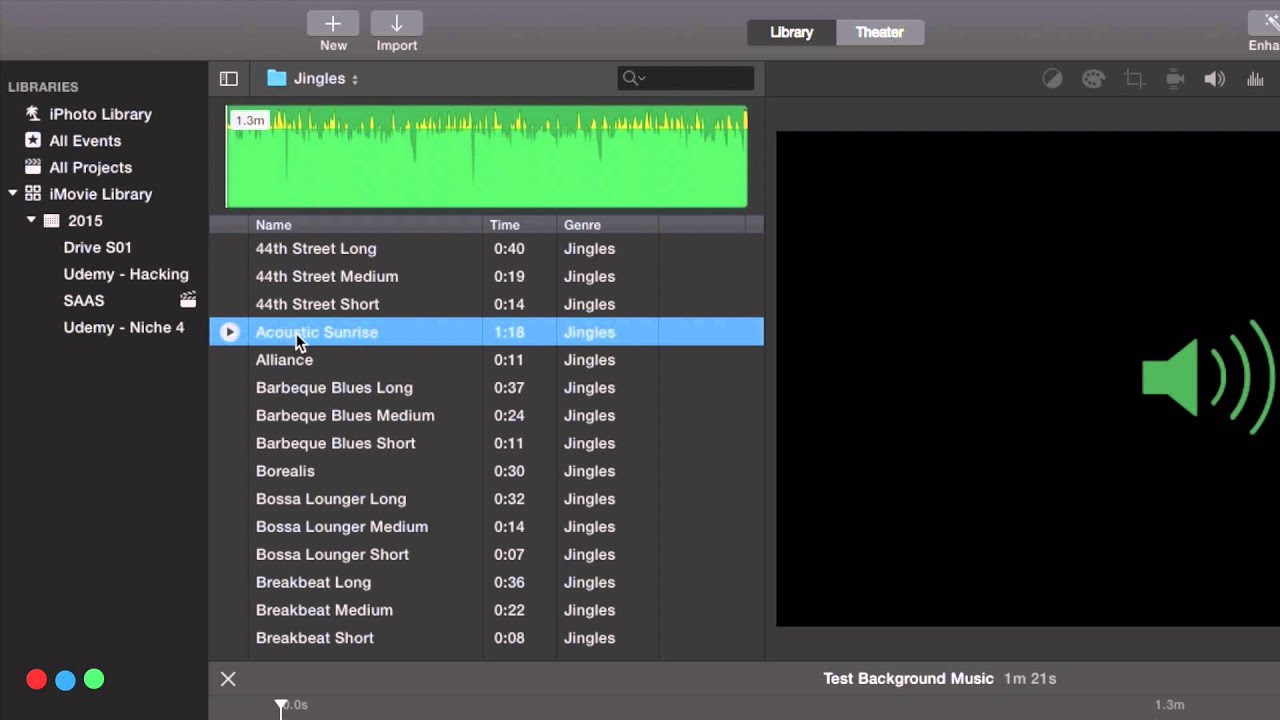Select All Events in sidebar
This screenshot has width=1280, height=720.
click(x=85, y=141)
